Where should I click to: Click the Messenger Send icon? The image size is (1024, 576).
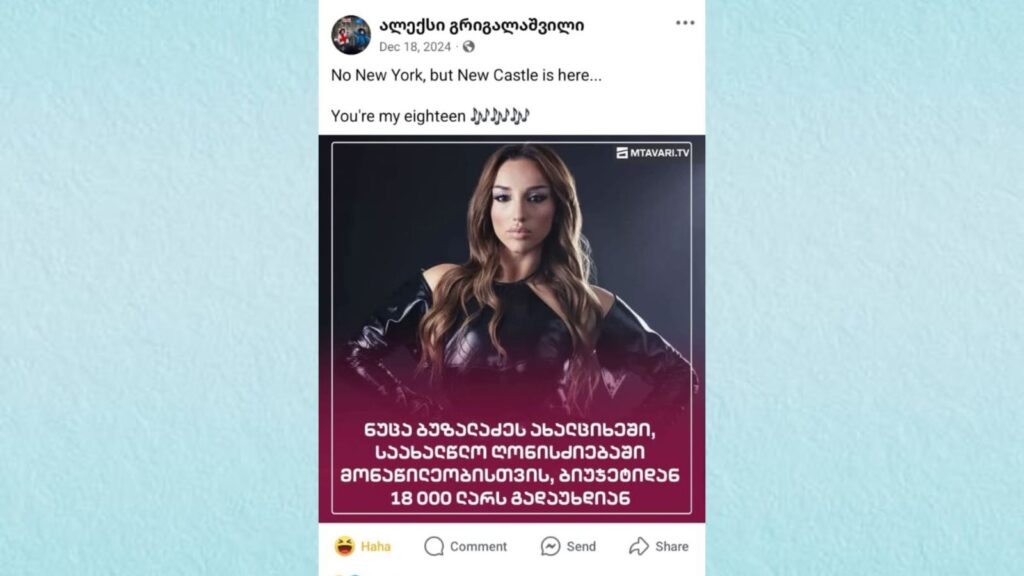(551, 546)
